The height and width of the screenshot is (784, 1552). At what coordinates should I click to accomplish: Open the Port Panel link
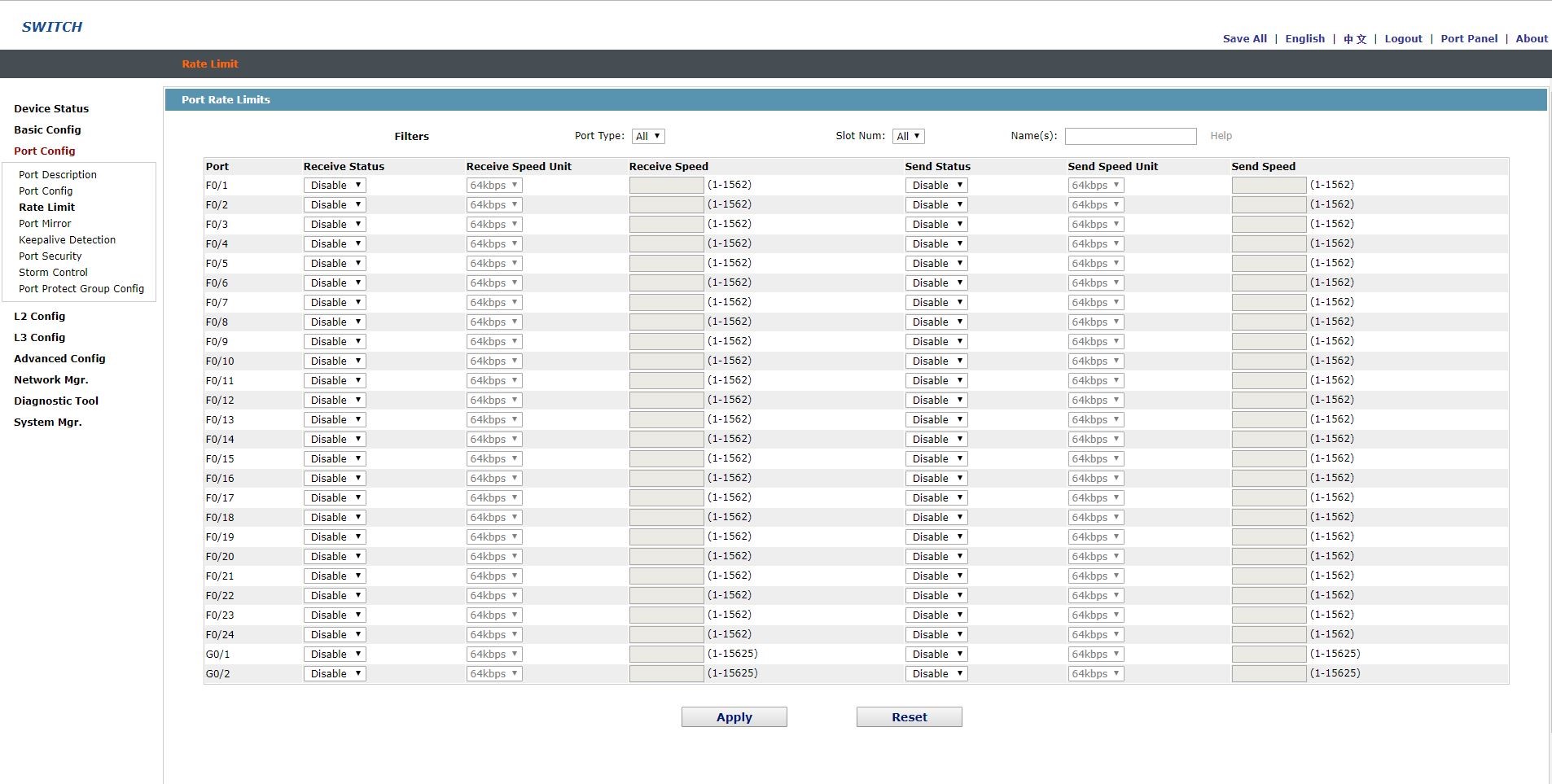click(1468, 38)
